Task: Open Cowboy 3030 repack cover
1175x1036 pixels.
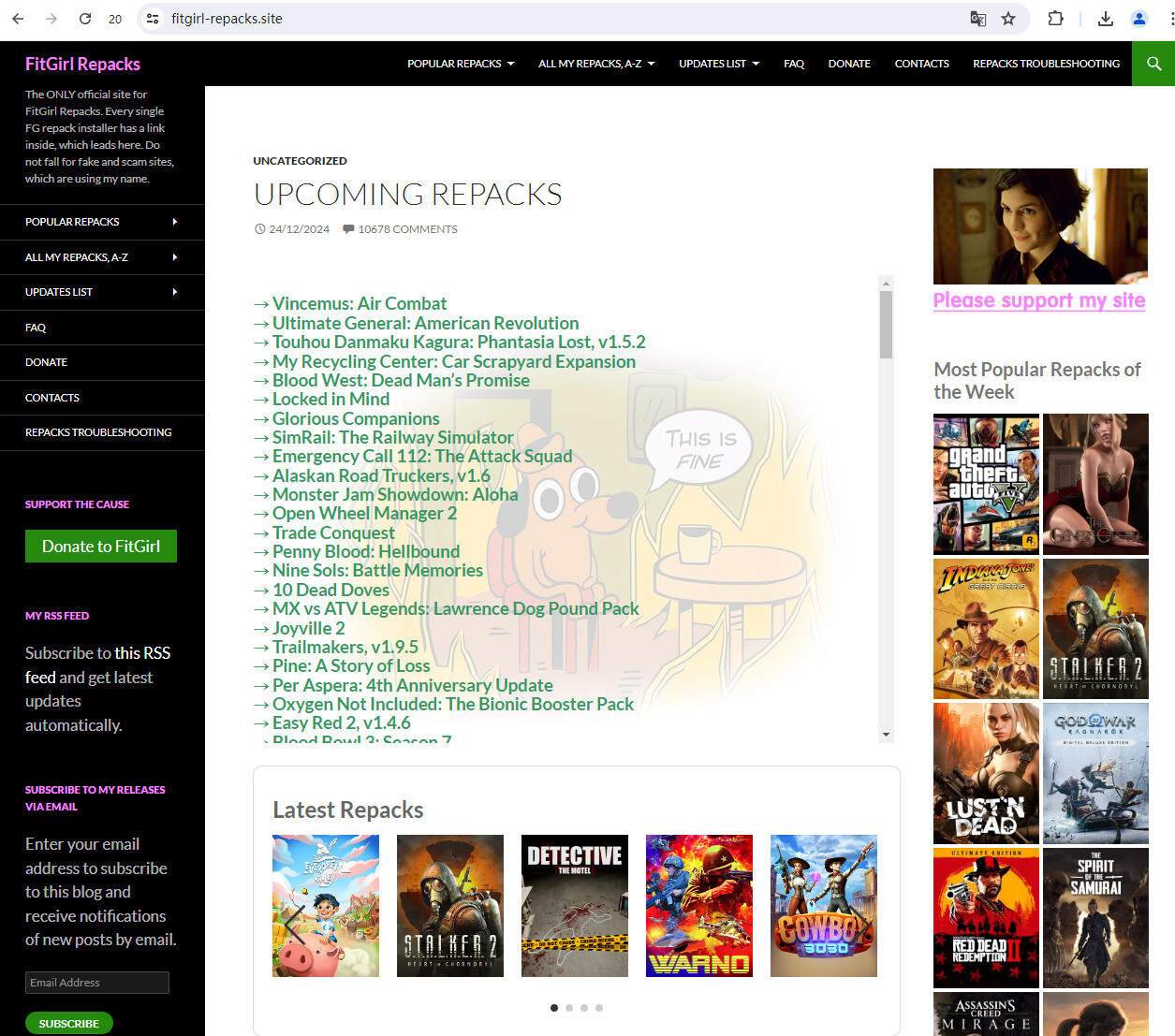Action: (x=824, y=906)
